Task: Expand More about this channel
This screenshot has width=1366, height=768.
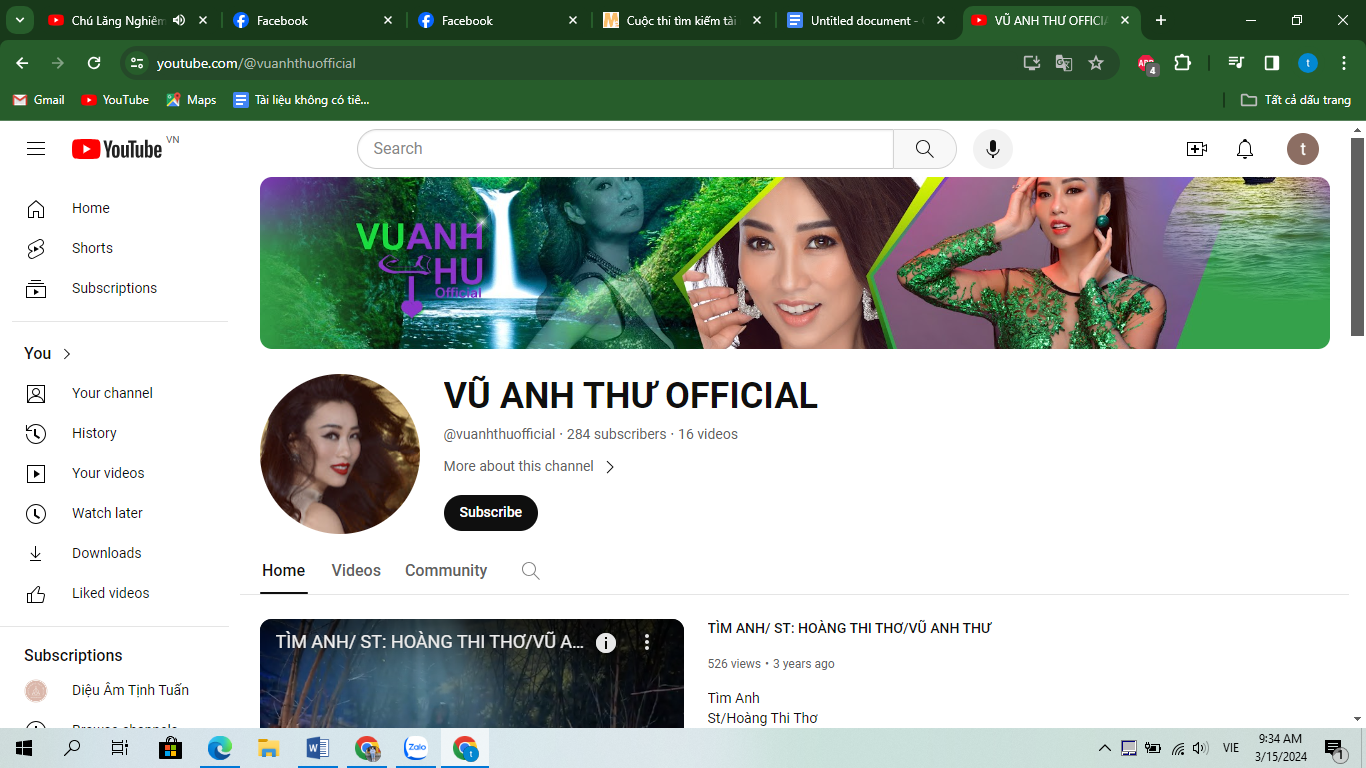Action: [x=530, y=467]
